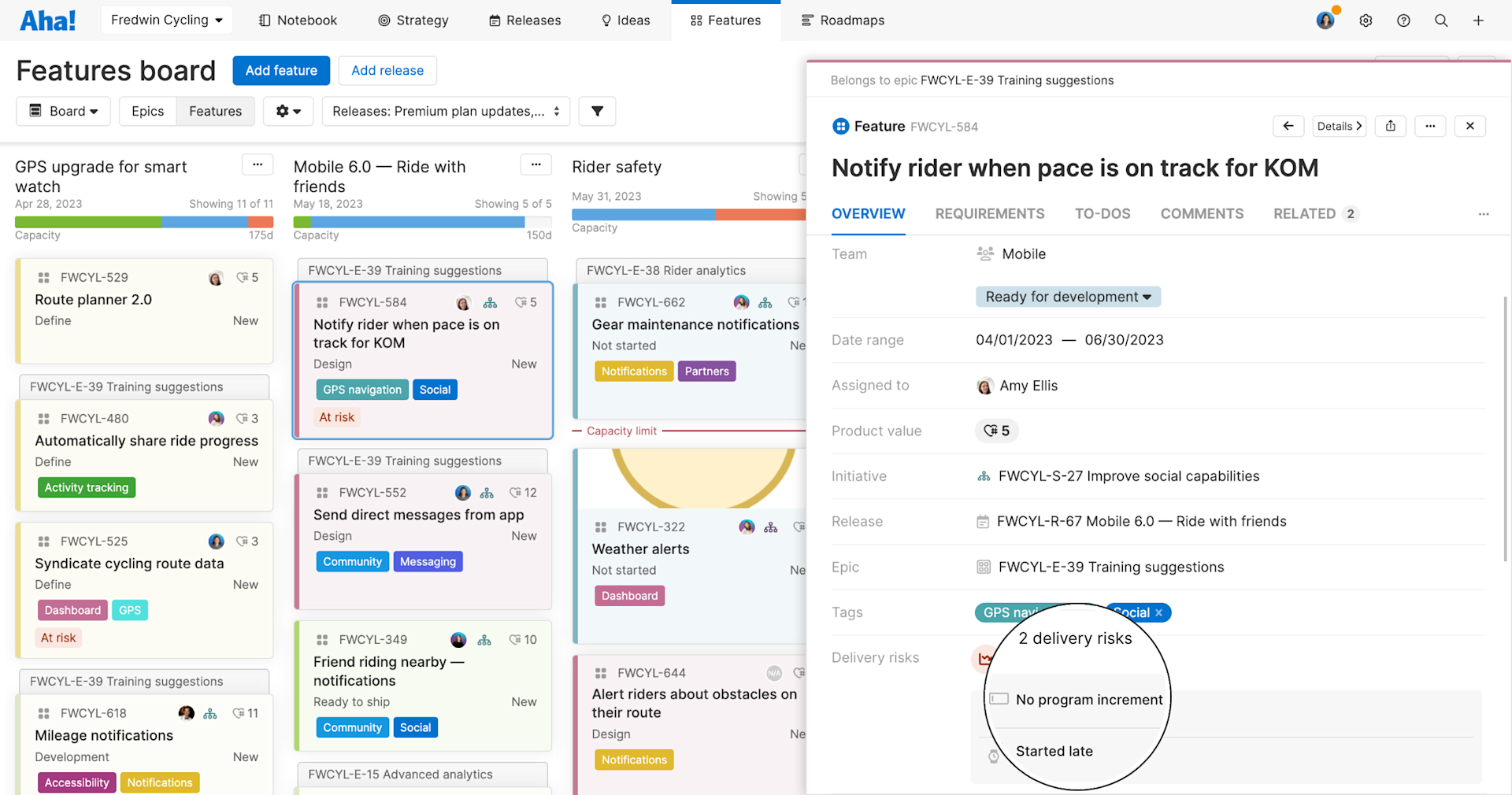Screen dimensions: 1512x795
Task: Switch to the To-dos tab
Action: tap(1102, 214)
